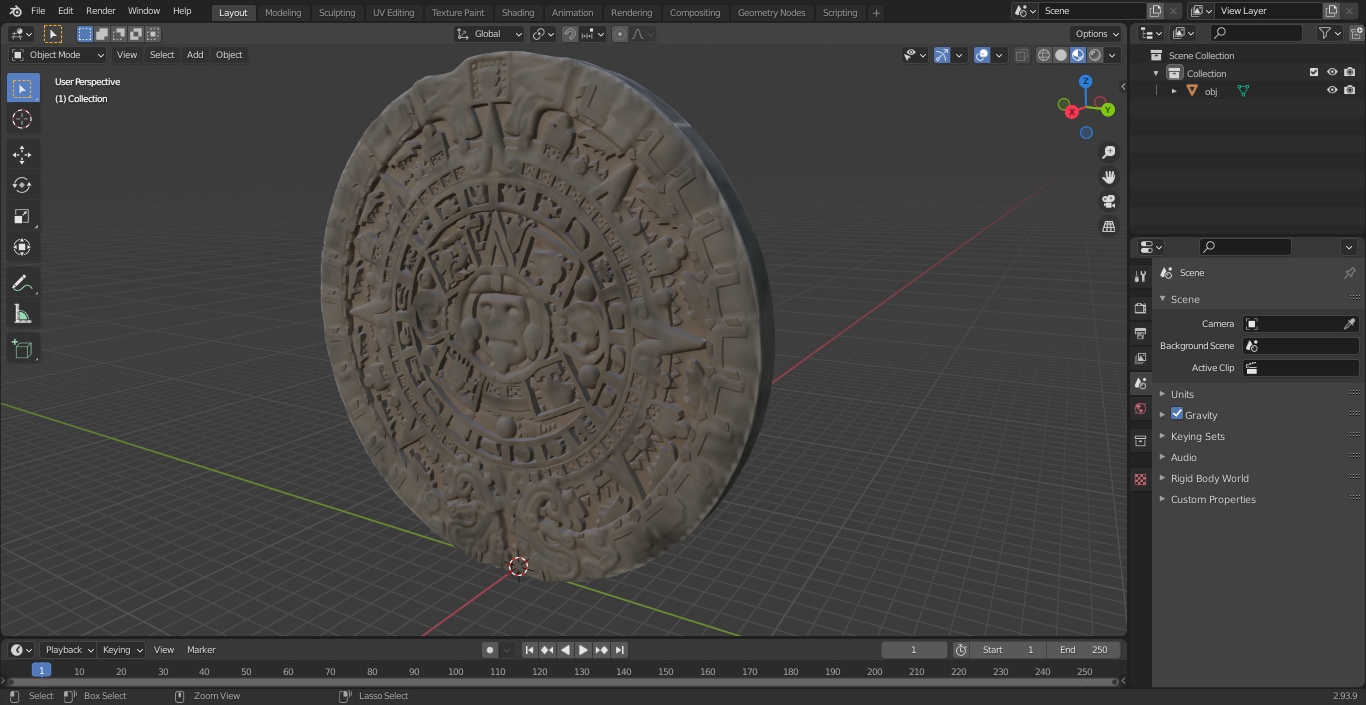Viewport: 1366px width, 705px height.
Task: Switch to Wireframe shading mode
Action: pyautogui.click(x=1044, y=55)
